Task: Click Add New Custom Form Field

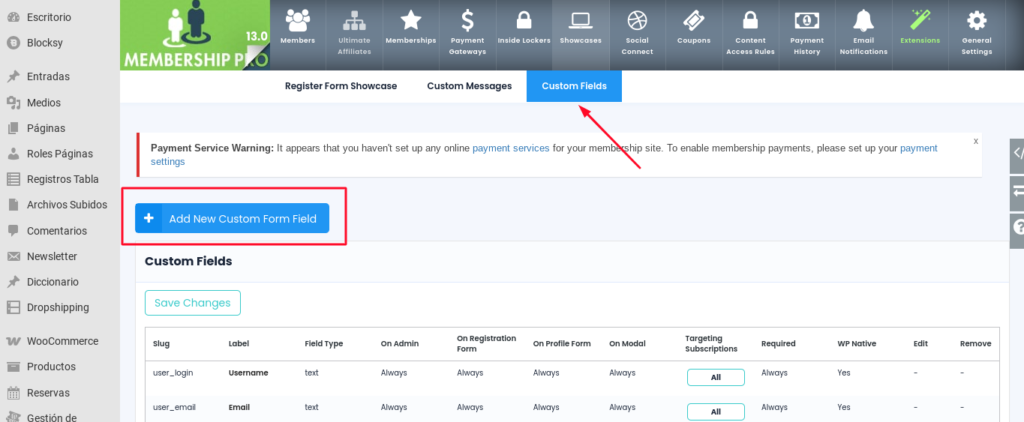Action: click(232, 218)
